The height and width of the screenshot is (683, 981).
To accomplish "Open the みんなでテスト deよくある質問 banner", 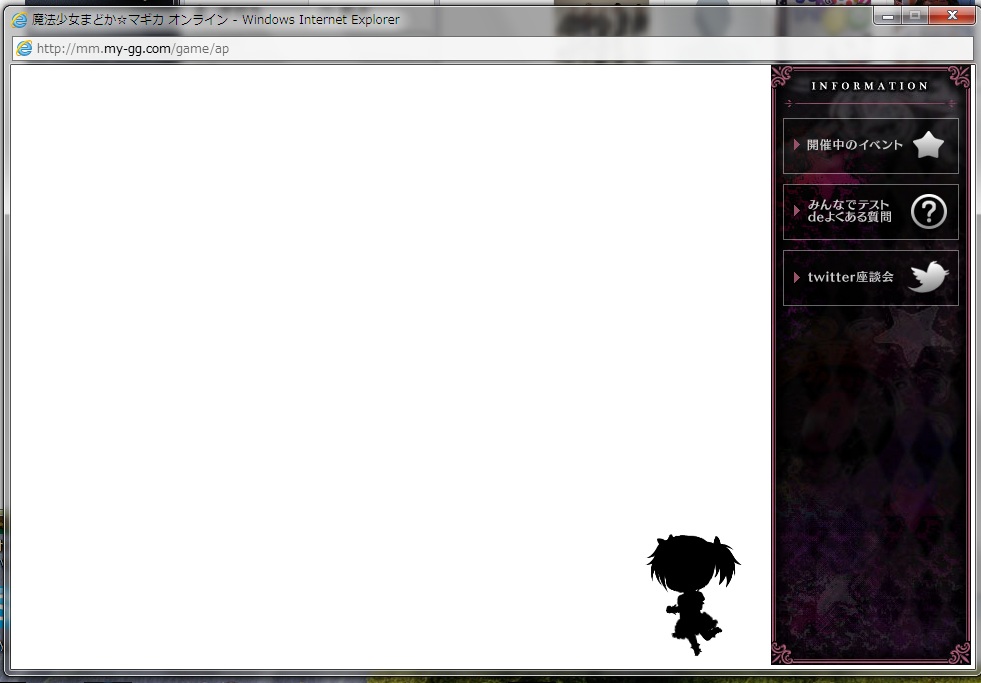I will pyautogui.click(x=870, y=211).
